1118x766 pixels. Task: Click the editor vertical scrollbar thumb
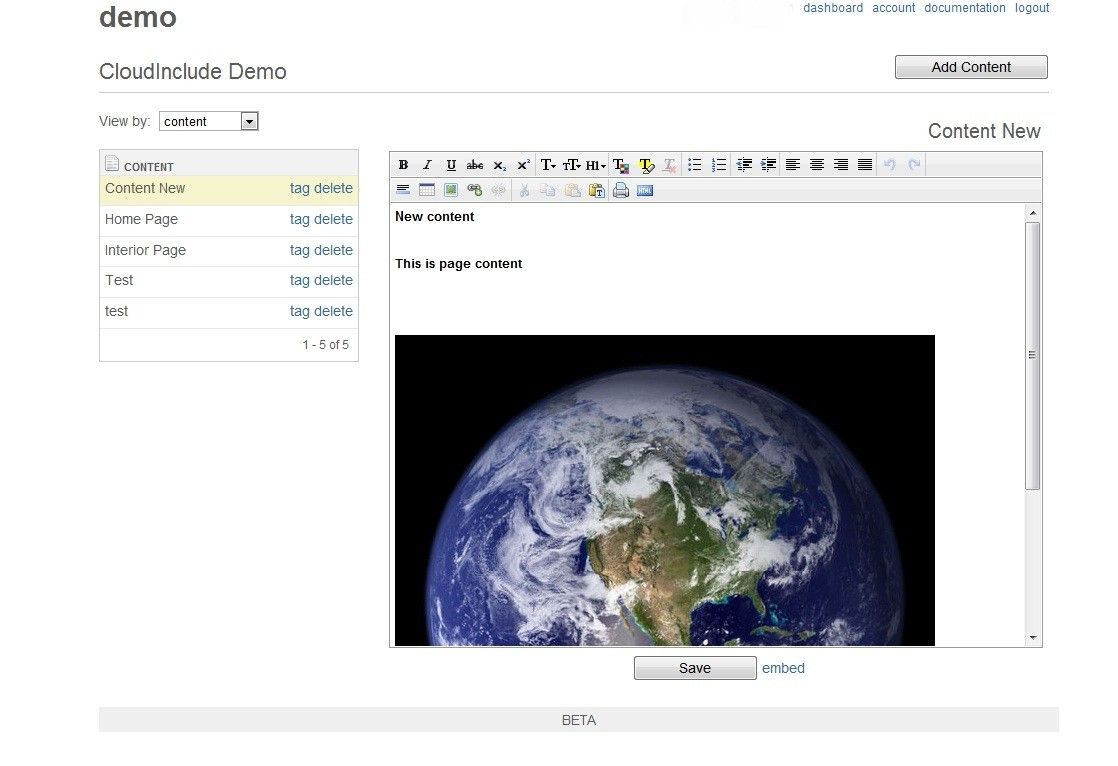point(1032,355)
